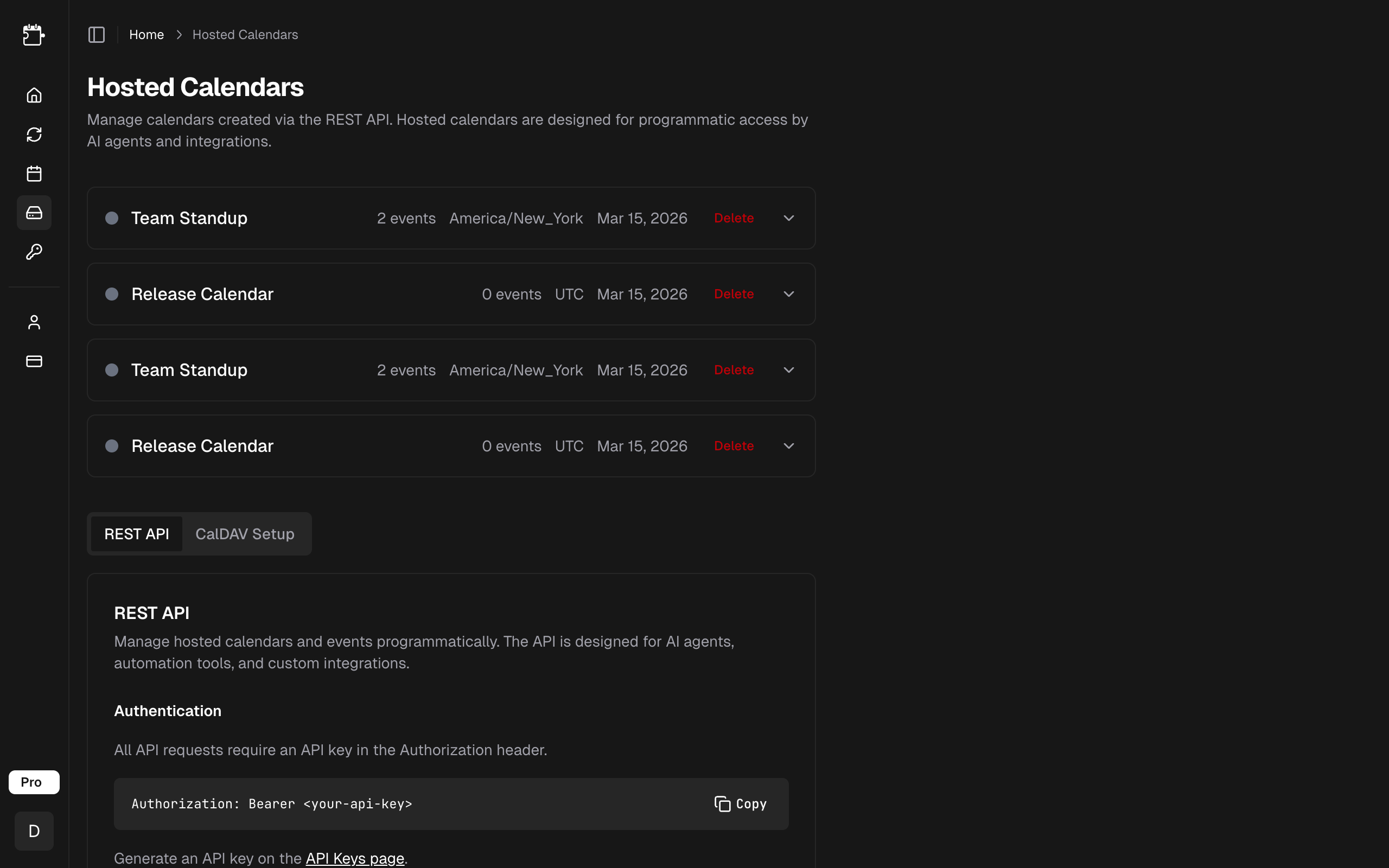Toggle the sidebar collapse control
The width and height of the screenshot is (1389, 868).
click(96, 34)
